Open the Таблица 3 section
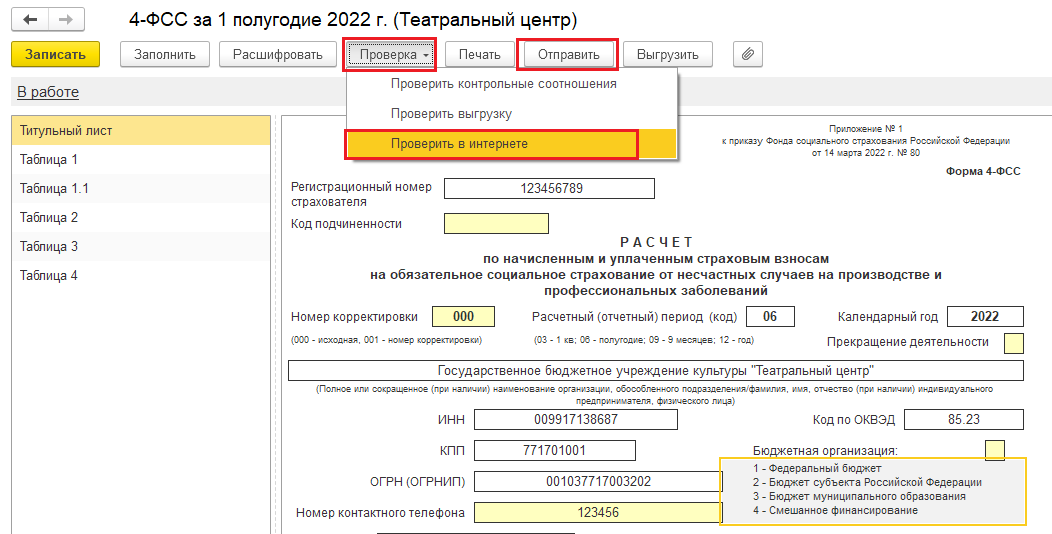 pos(141,246)
